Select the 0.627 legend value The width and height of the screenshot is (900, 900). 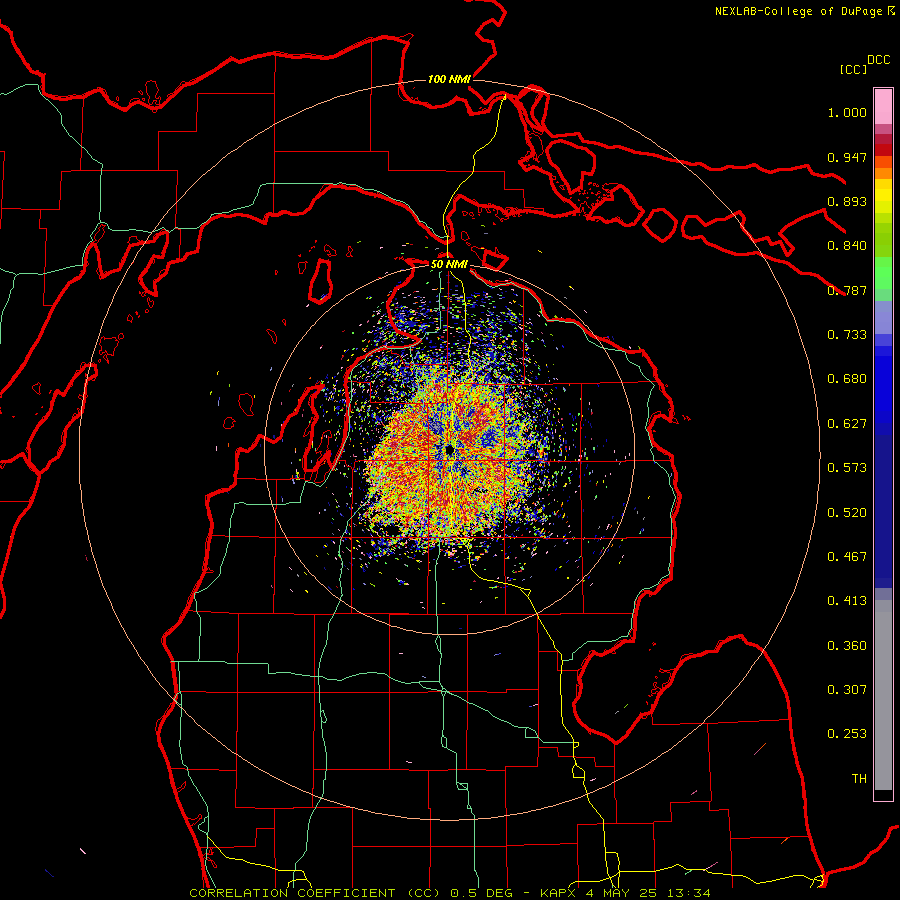(x=847, y=424)
